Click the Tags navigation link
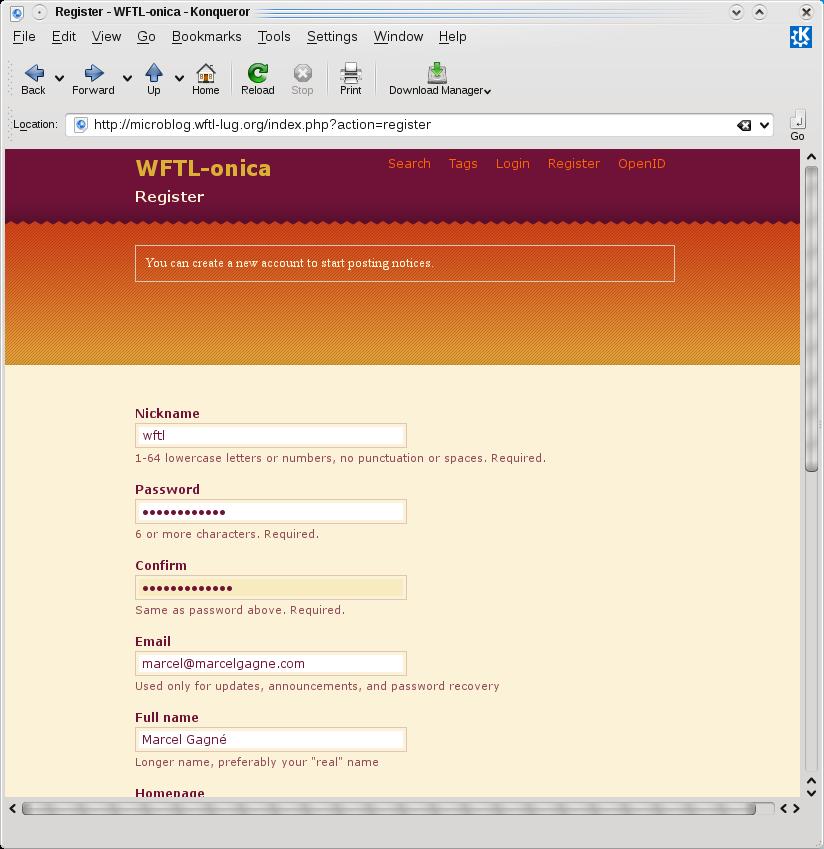Viewport: 824px width, 849px height. pos(462,164)
